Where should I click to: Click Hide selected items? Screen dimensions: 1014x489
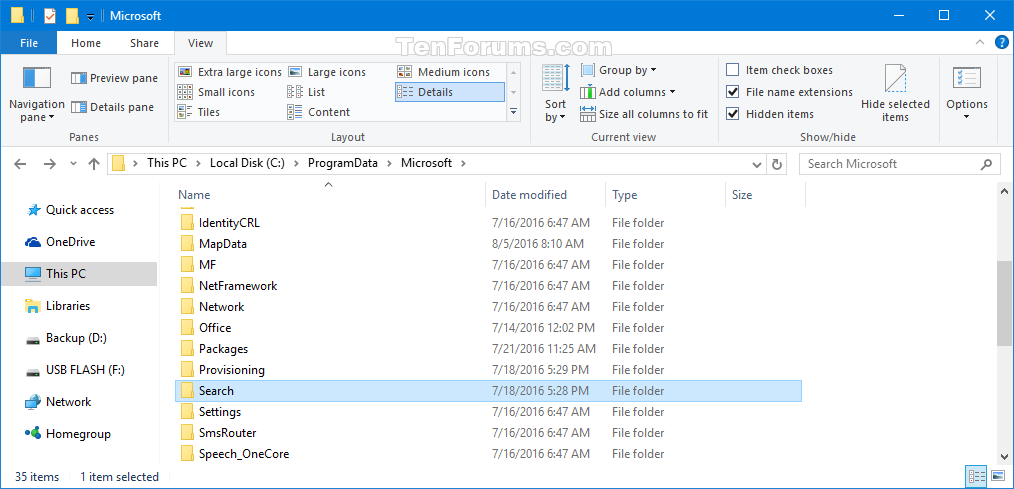[x=895, y=93]
